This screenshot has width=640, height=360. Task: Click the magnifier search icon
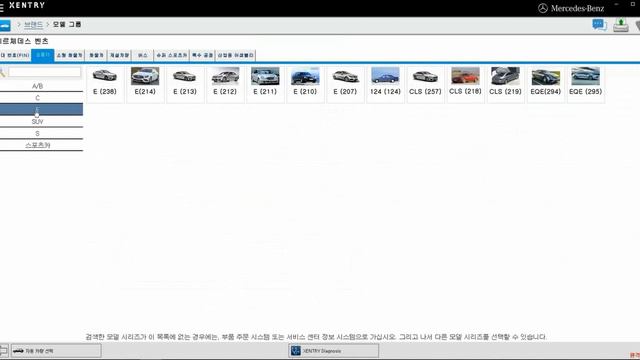point(2,73)
